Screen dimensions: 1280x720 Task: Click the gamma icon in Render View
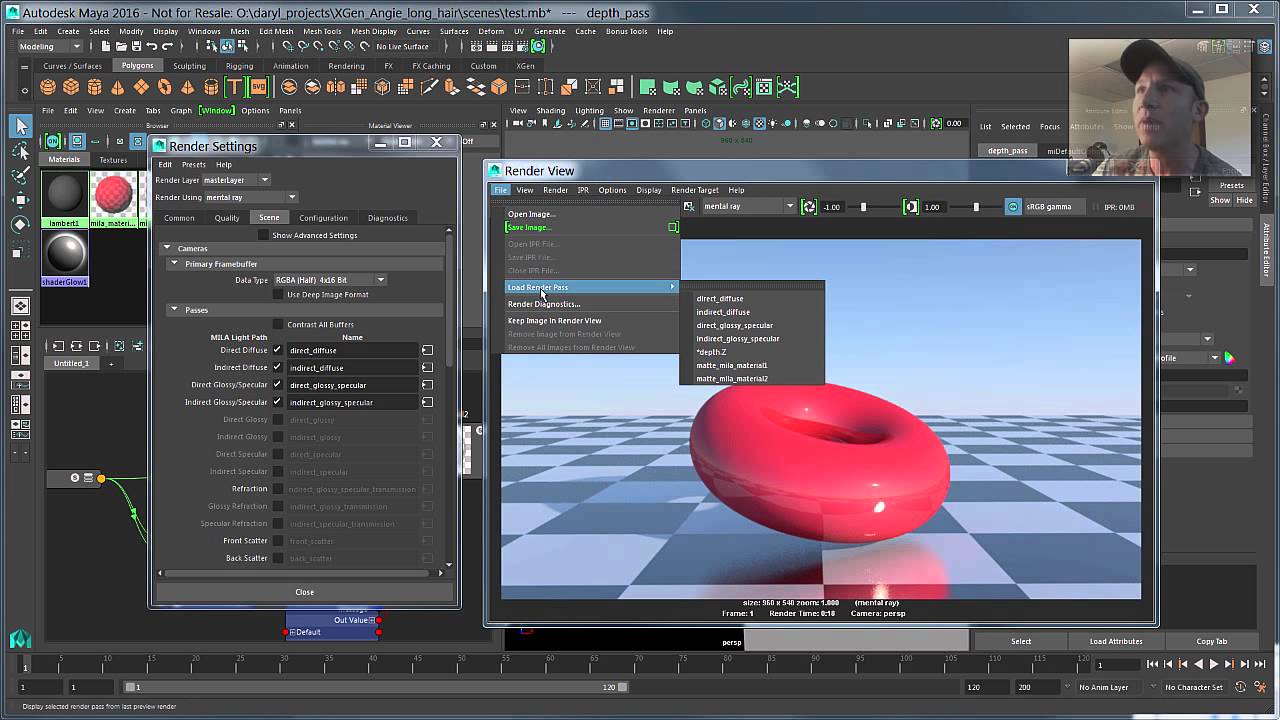click(910, 207)
